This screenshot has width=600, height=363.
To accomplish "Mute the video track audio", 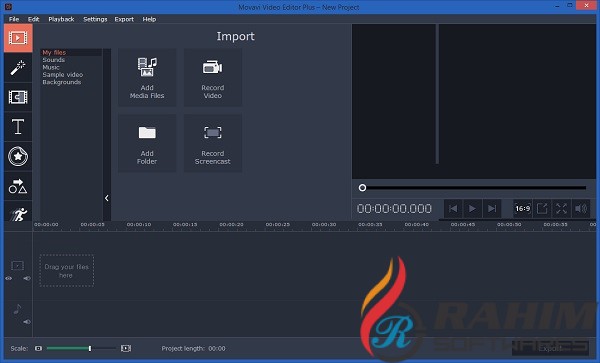I will coord(27,278).
